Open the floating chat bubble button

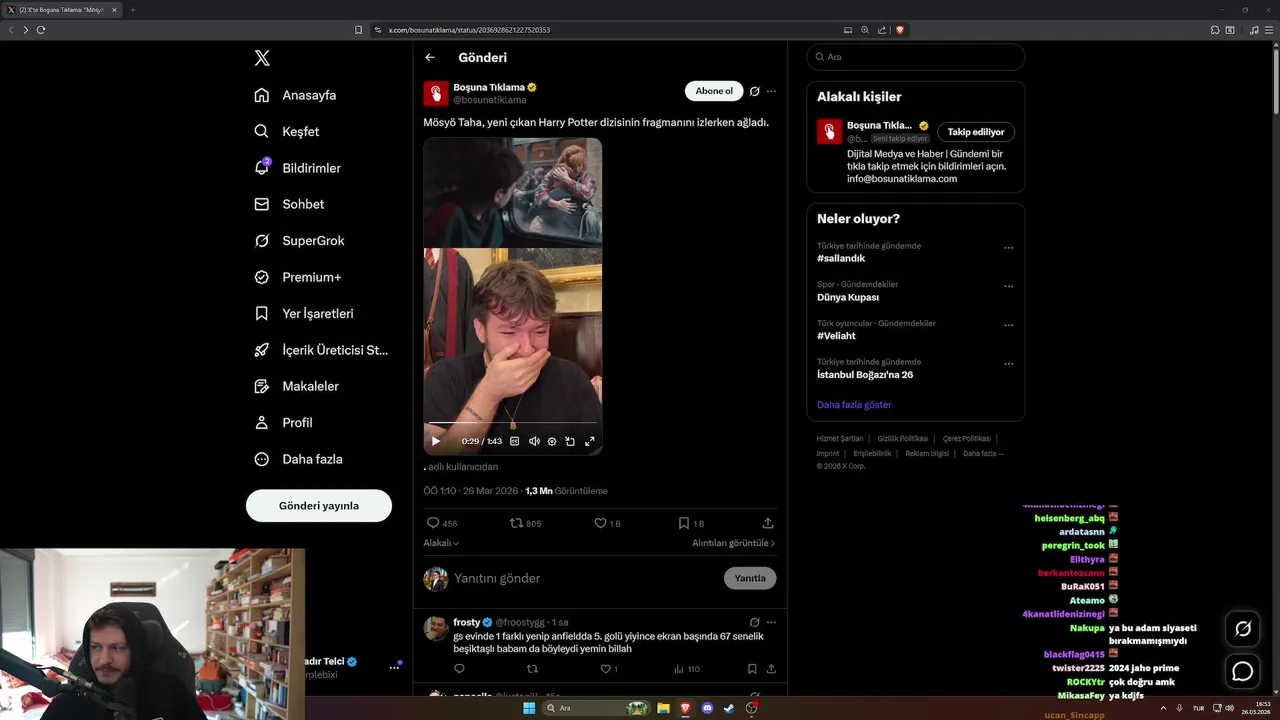[1243, 671]
